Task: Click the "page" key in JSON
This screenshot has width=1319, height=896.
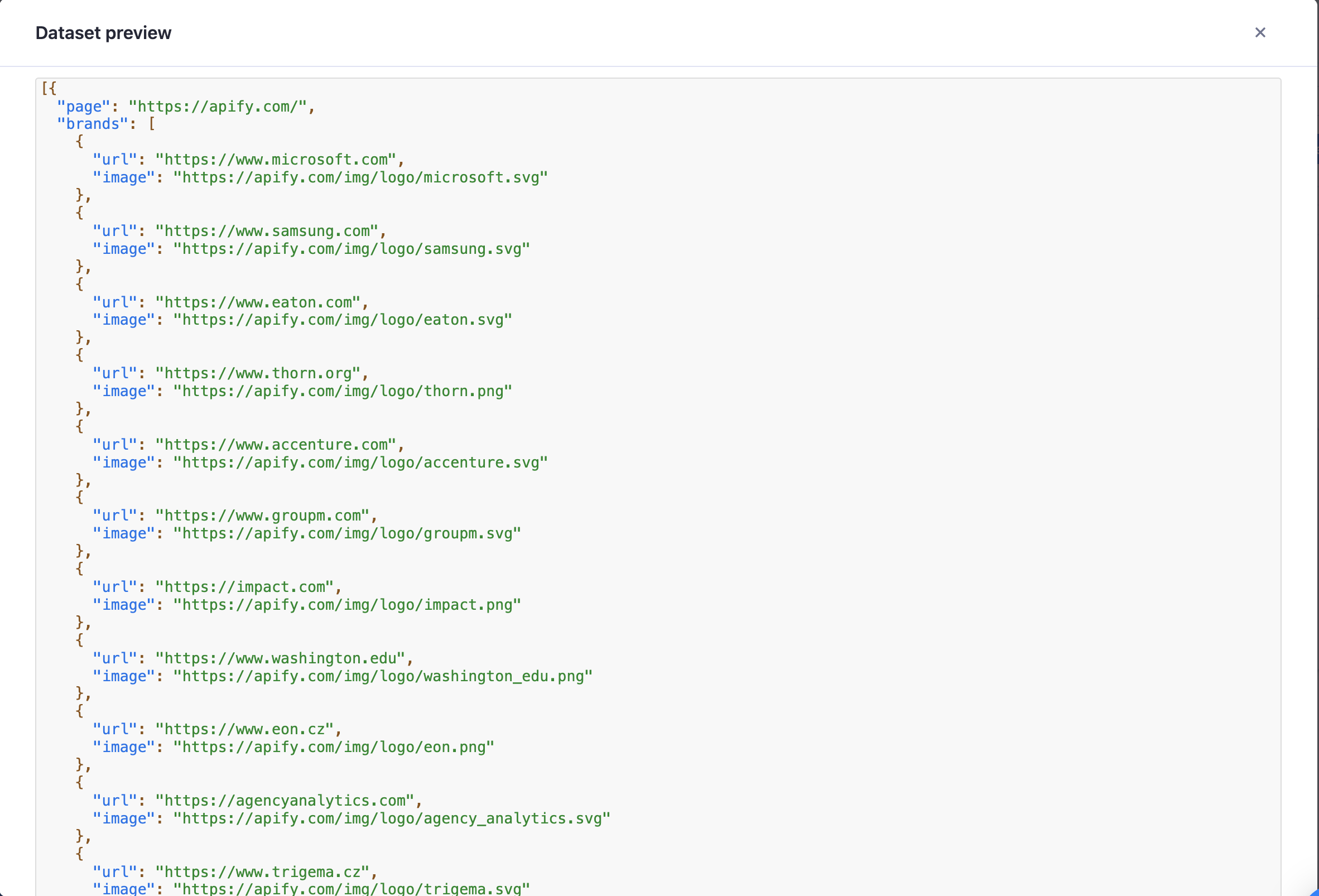Action: click(x=84, y=106)
